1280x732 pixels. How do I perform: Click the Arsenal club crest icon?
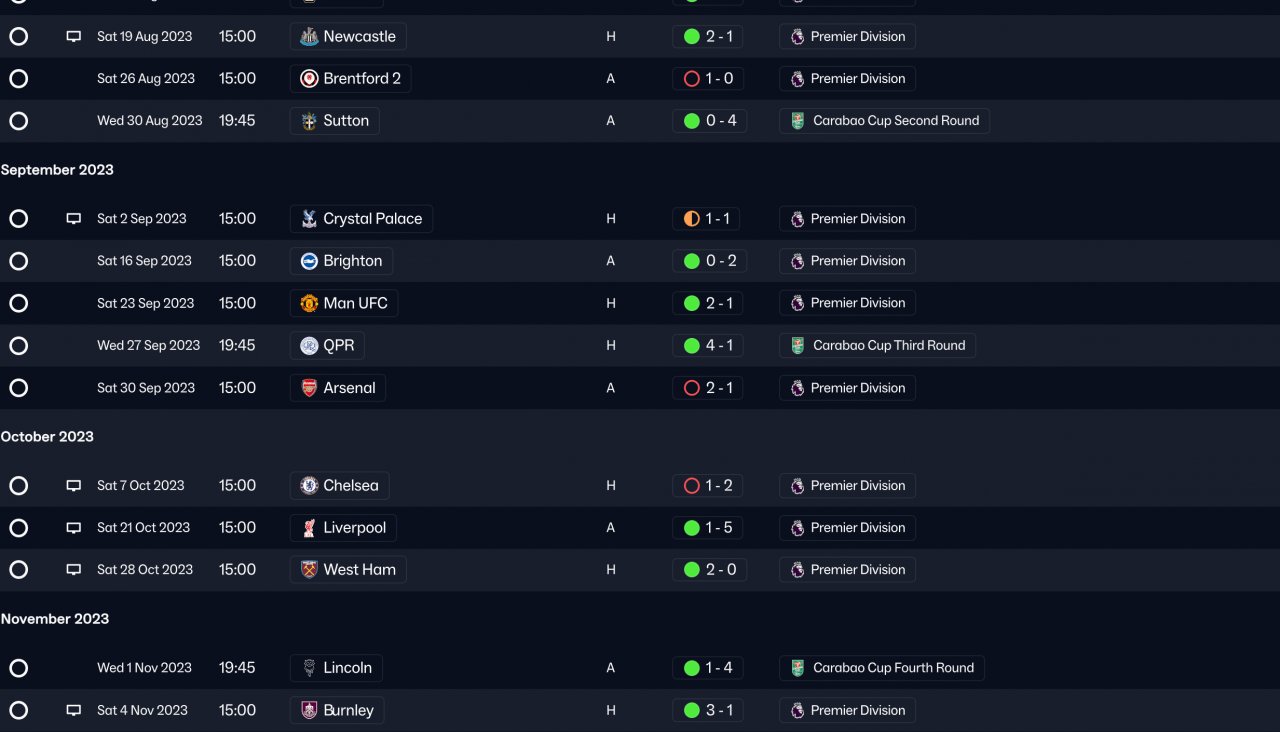(x=309, y=388)
